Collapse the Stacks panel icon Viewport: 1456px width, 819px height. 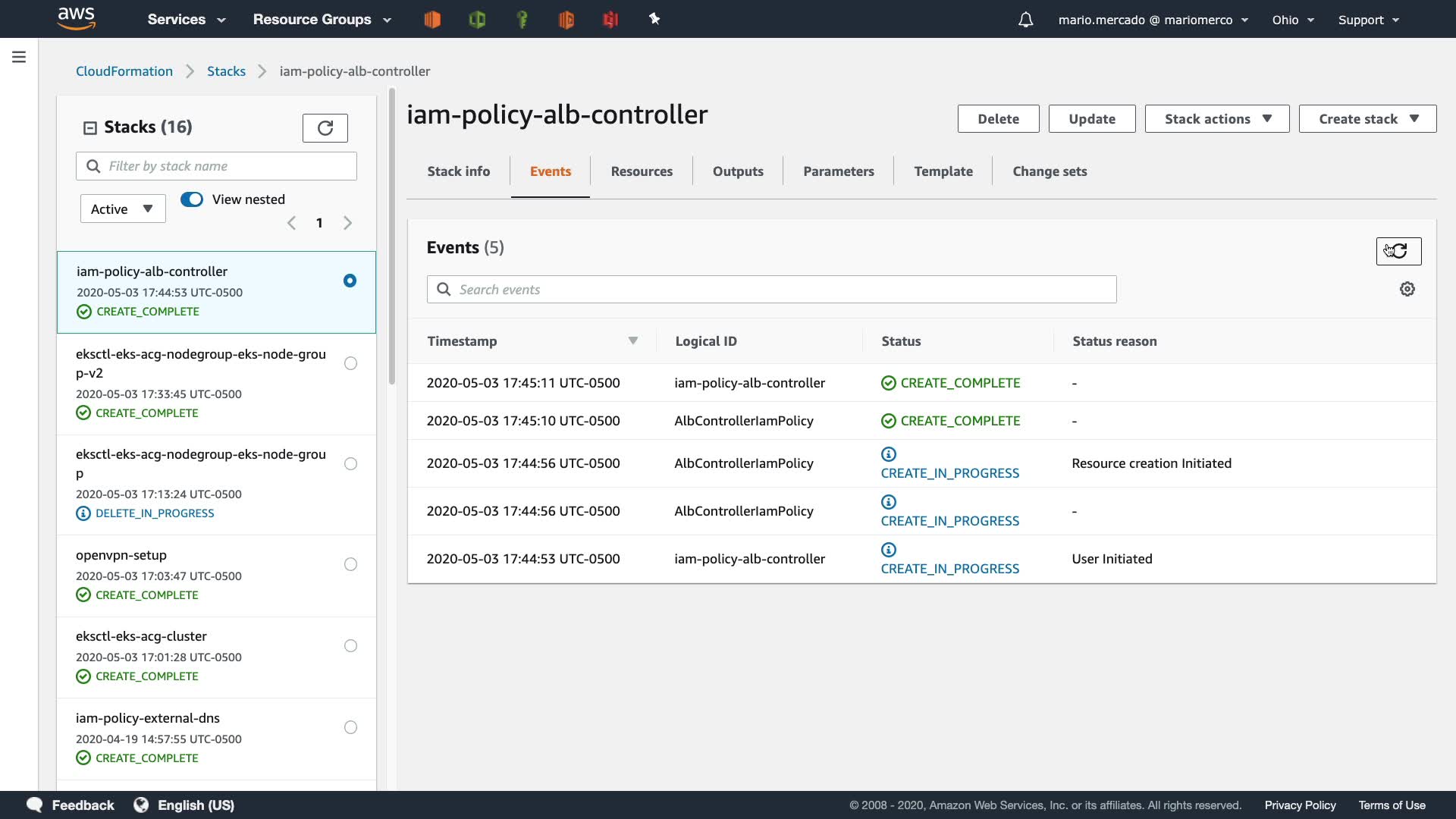pos(90,127)
